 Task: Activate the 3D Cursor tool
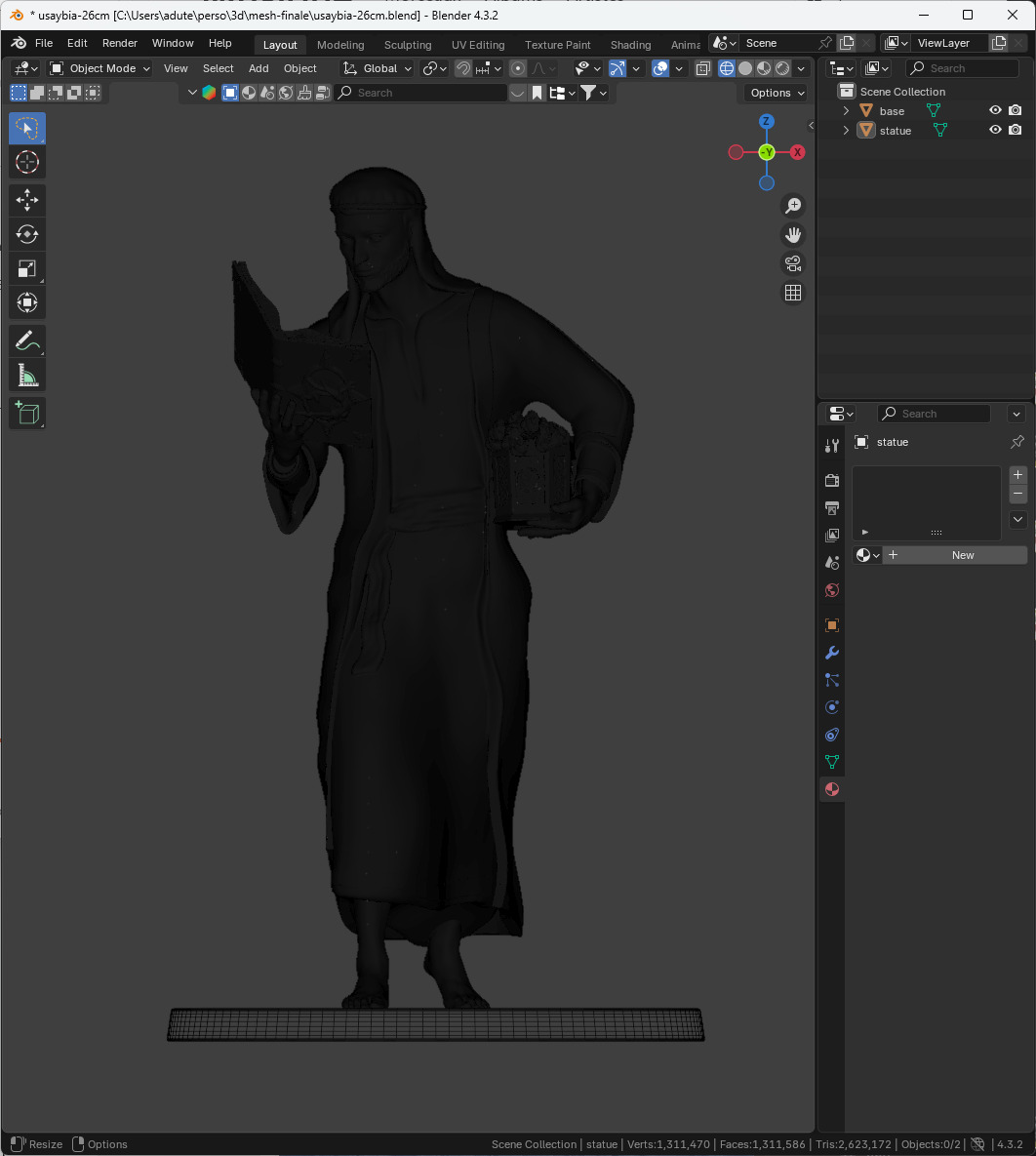tap(27, 162)
